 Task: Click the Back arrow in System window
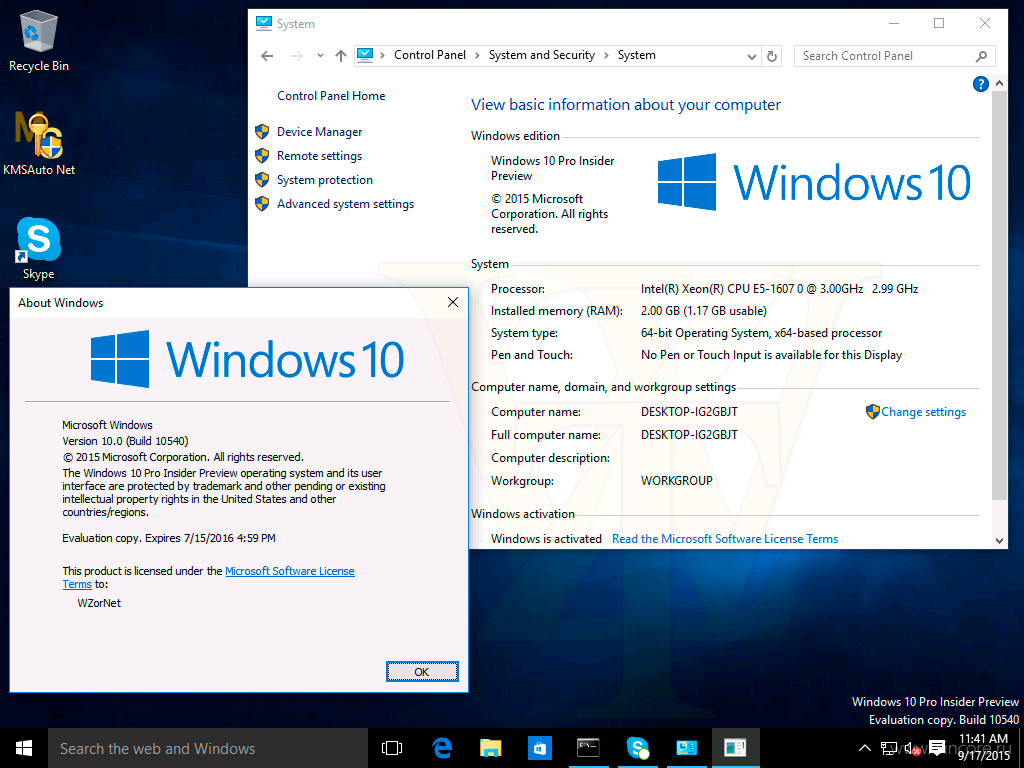coord(267,56)
